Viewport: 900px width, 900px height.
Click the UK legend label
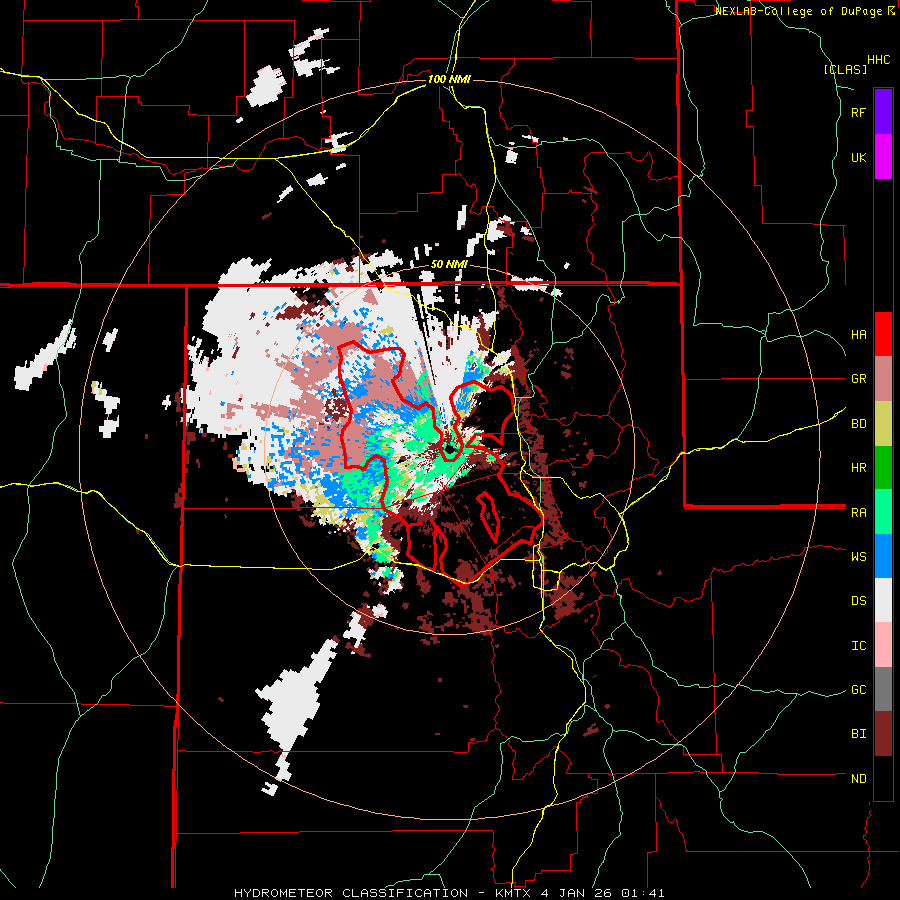(858, 157)
